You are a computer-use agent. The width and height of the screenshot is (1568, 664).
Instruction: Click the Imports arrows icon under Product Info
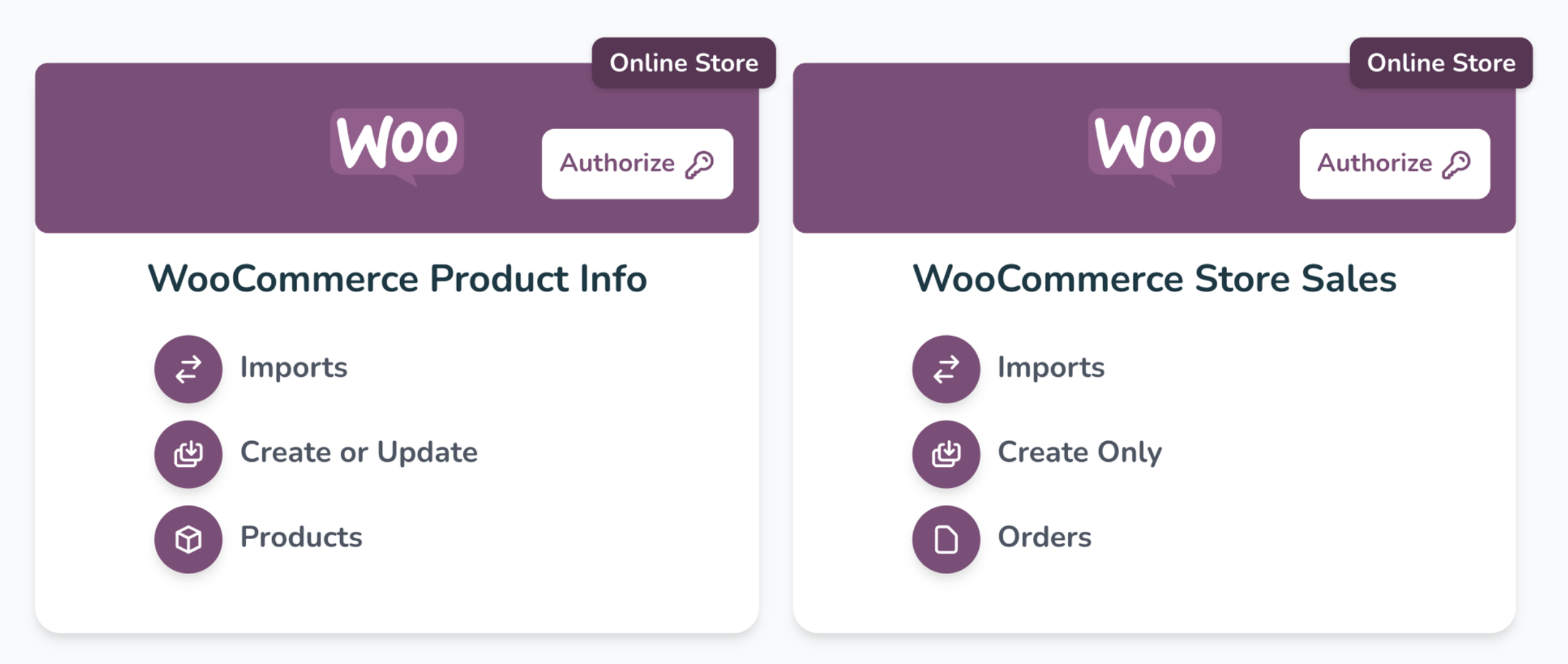[x=189, y=369]
